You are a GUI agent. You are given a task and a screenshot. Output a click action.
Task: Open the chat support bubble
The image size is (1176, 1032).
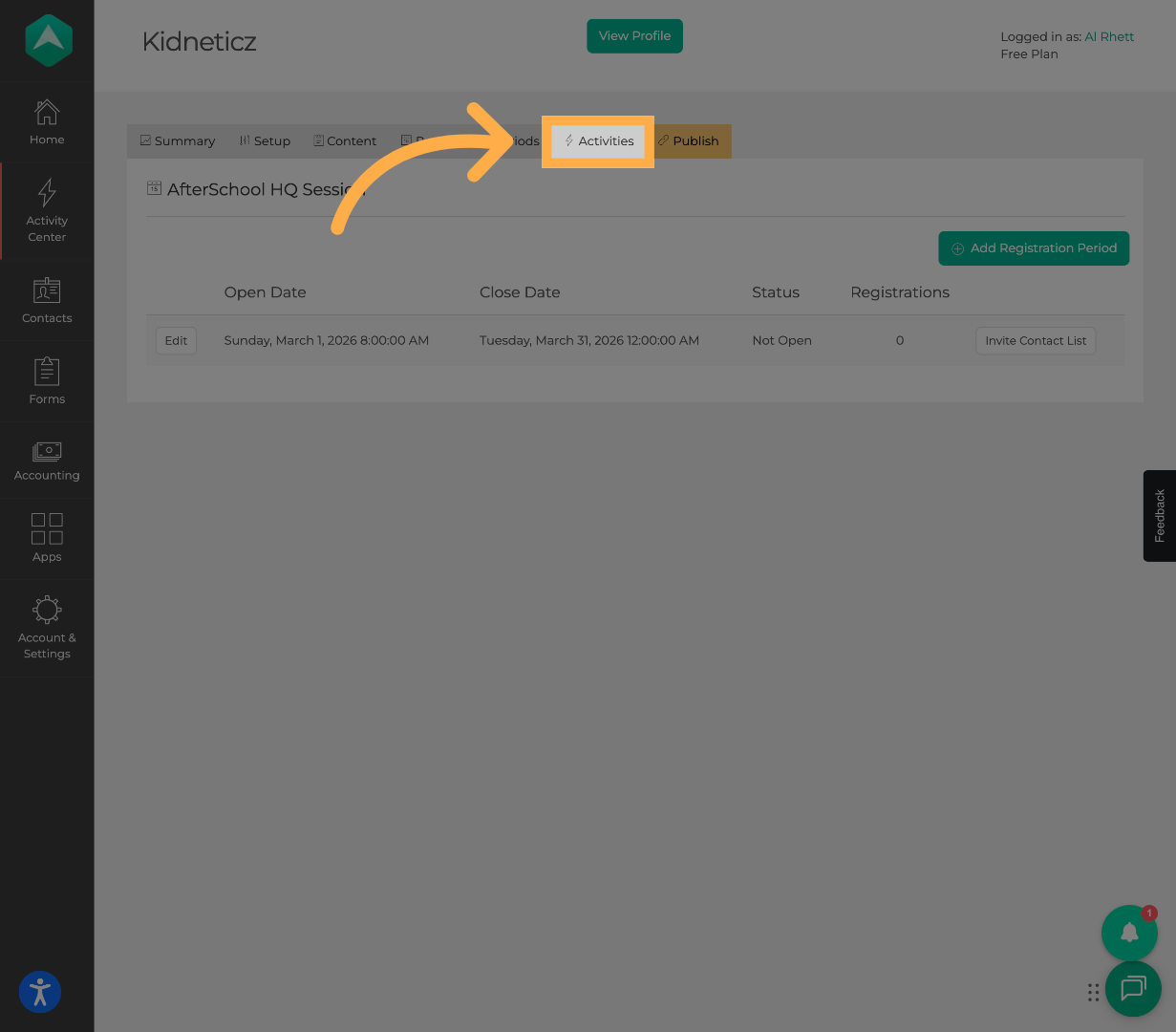point(1133,989)
